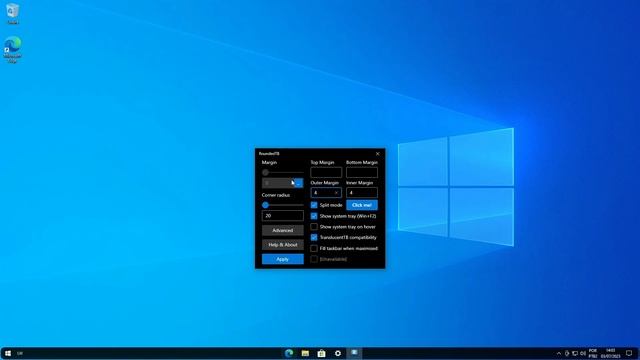The image size is (640, 360).
Task: Adjust the Margin slider thumb
Action: click(x=266, y=172)
